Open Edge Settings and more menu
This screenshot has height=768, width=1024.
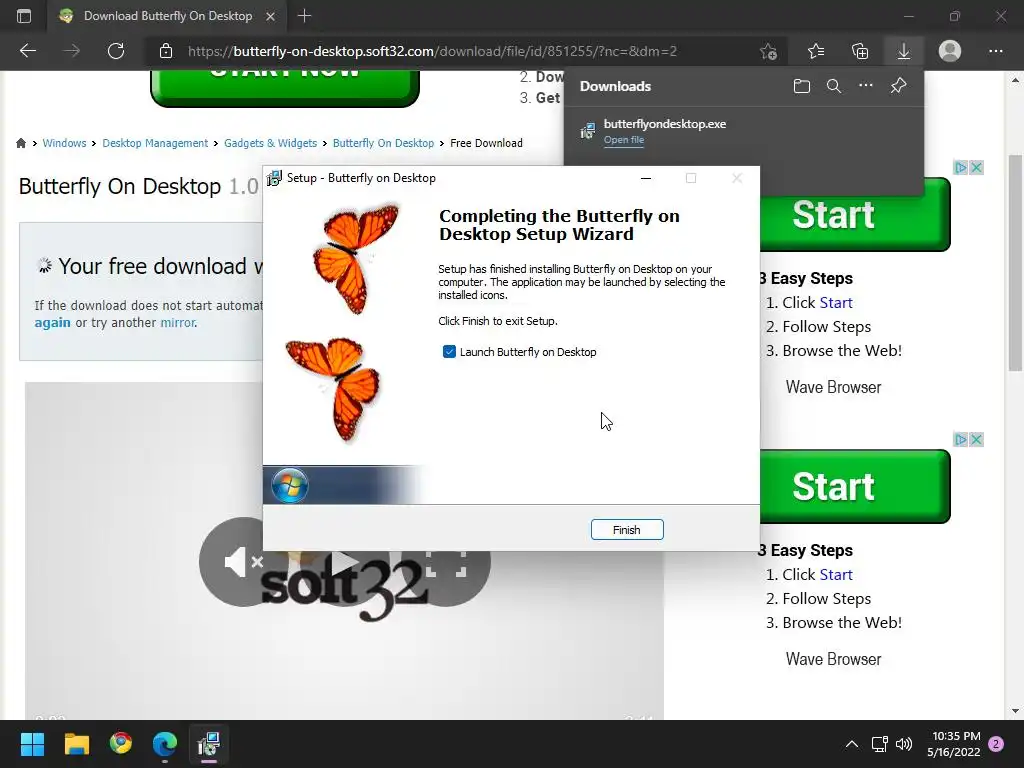pyautogui.click(x=995, y=51)
